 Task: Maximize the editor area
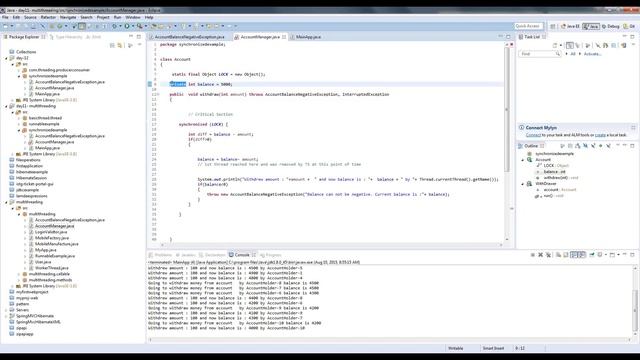point(508,36)
